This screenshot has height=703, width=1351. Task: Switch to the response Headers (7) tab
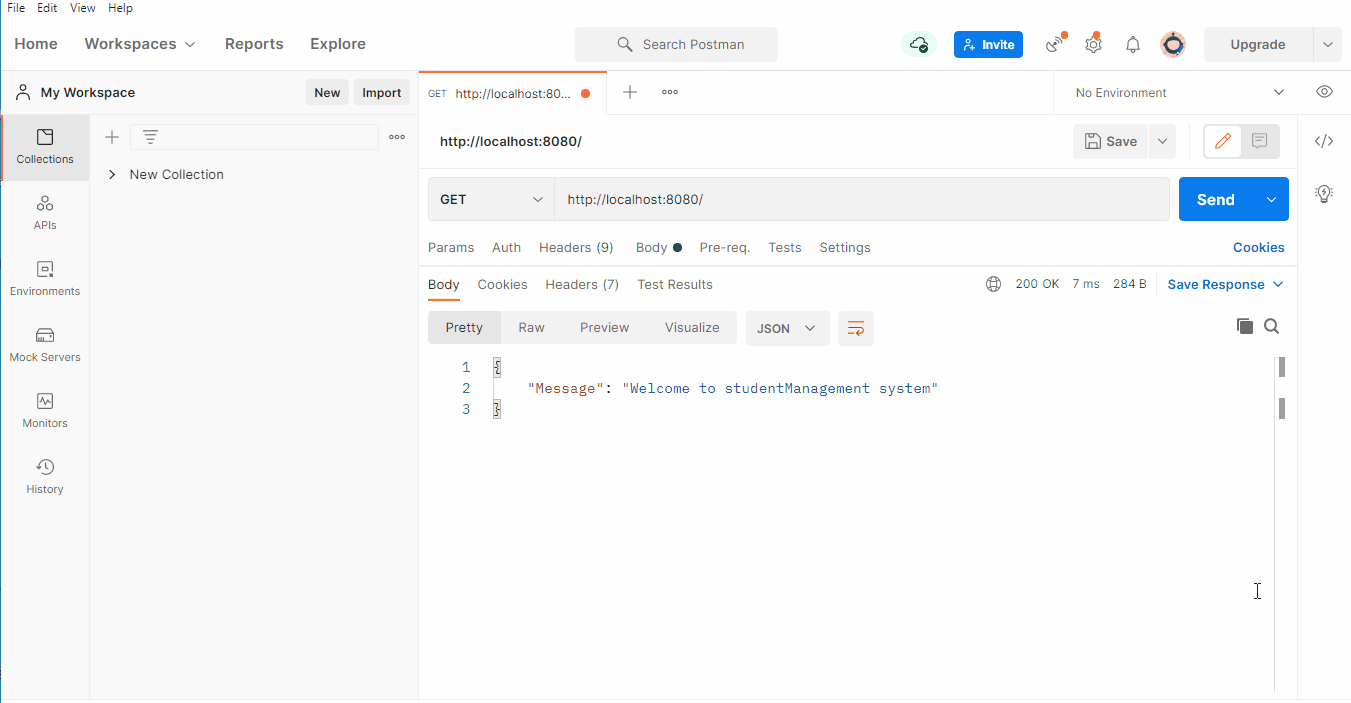582,284
